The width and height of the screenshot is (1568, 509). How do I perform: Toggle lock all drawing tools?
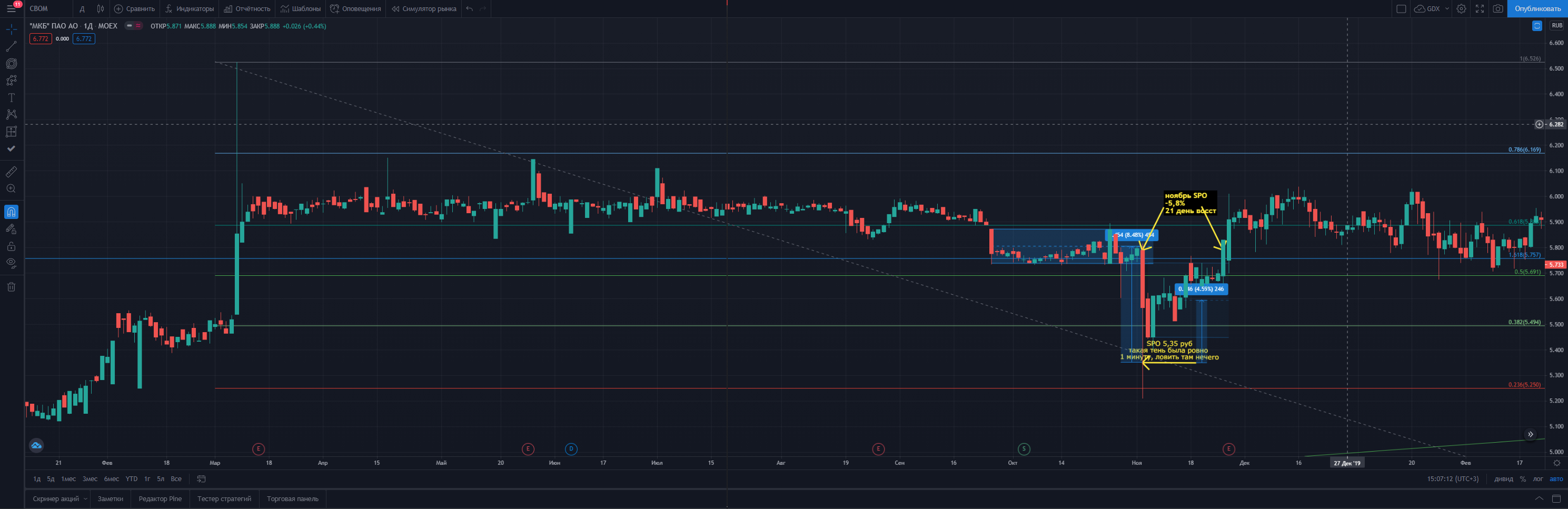coord(11,246)
